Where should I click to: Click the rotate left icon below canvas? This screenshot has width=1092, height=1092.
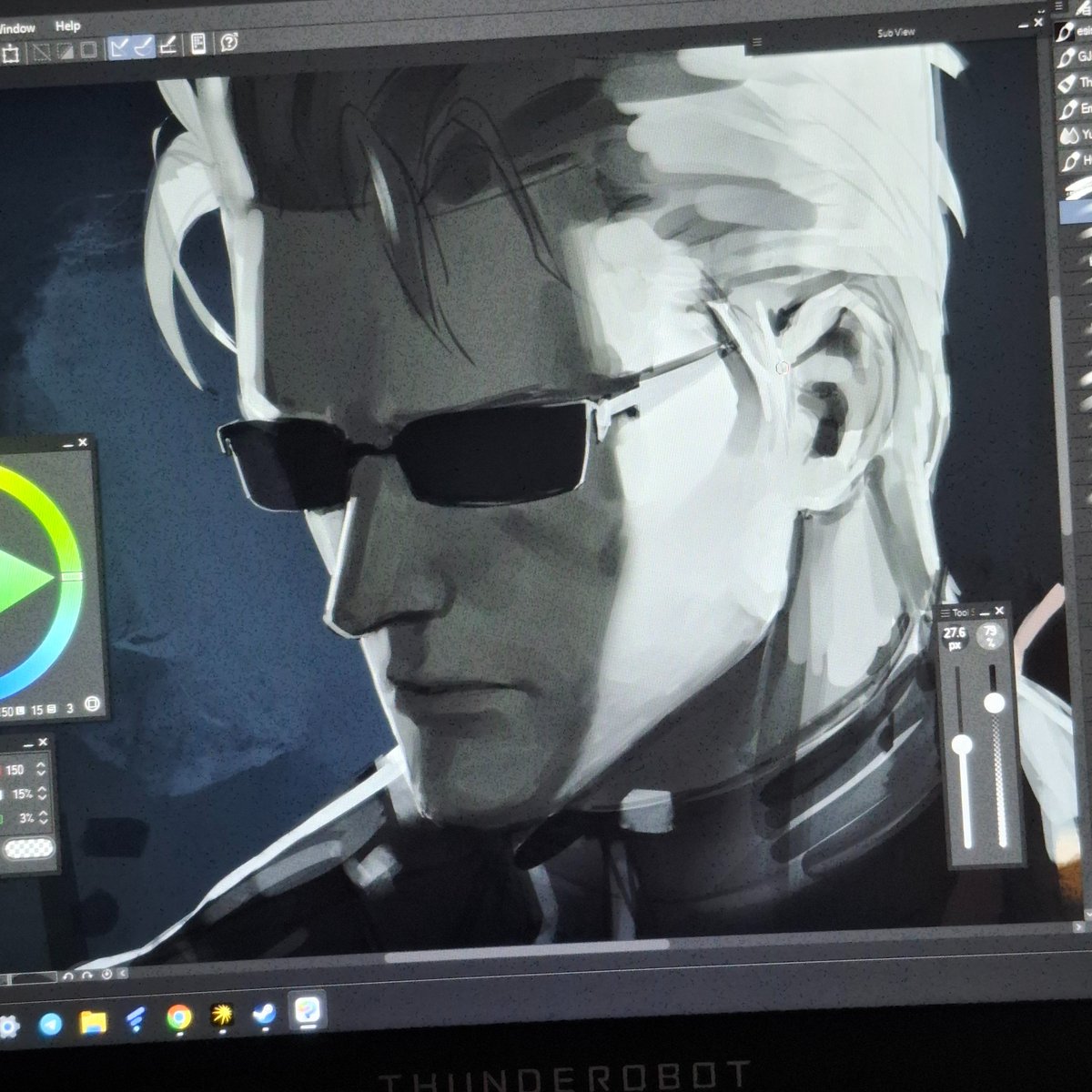click(66, 976)
